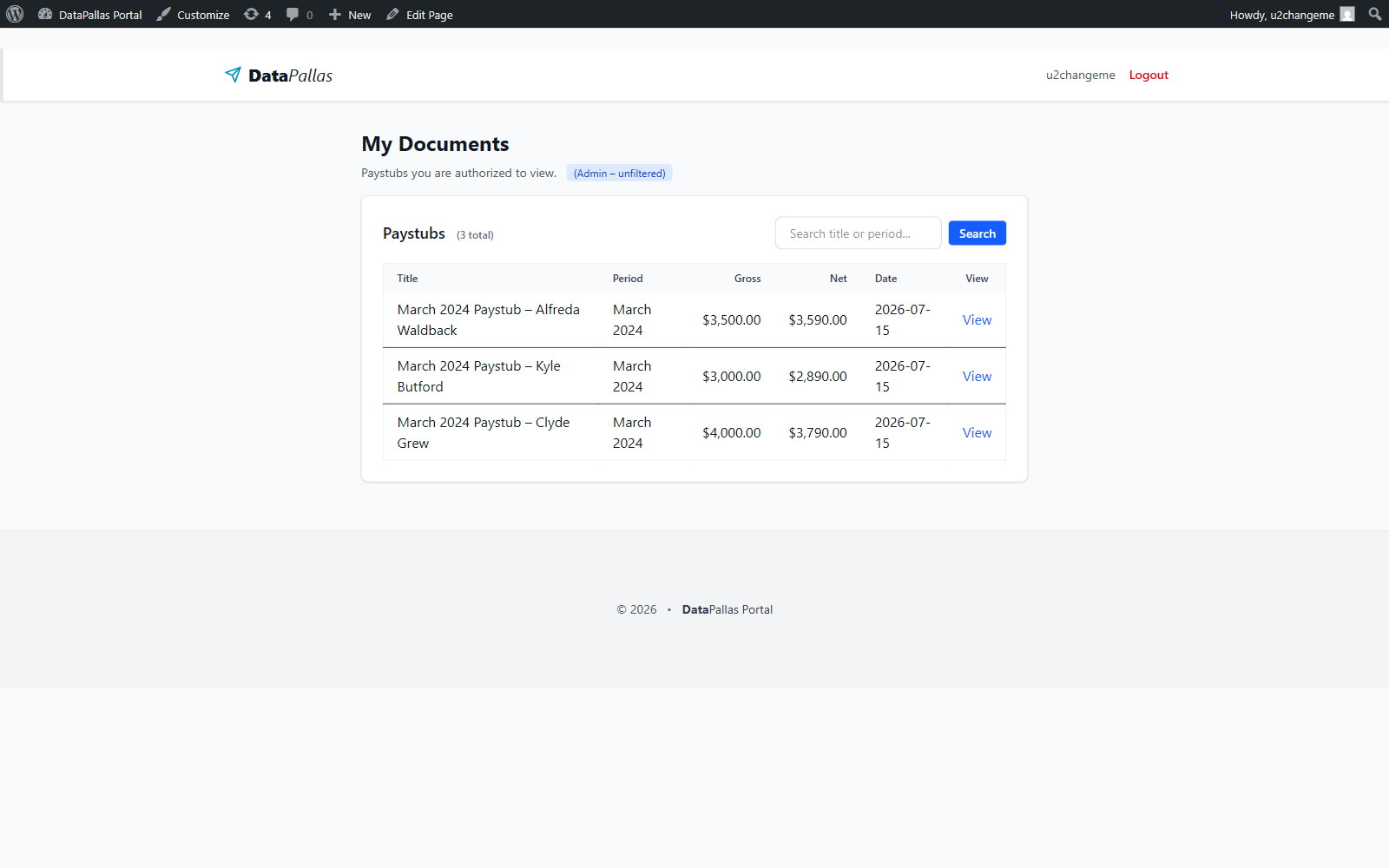Open the u2changeme profile link
1389x868 pixels.
[x=1080, y=75]
